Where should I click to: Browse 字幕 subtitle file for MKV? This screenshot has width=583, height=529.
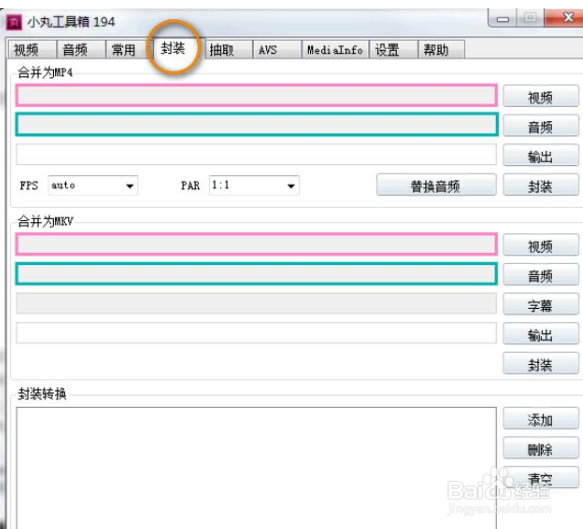pos(541,305)
